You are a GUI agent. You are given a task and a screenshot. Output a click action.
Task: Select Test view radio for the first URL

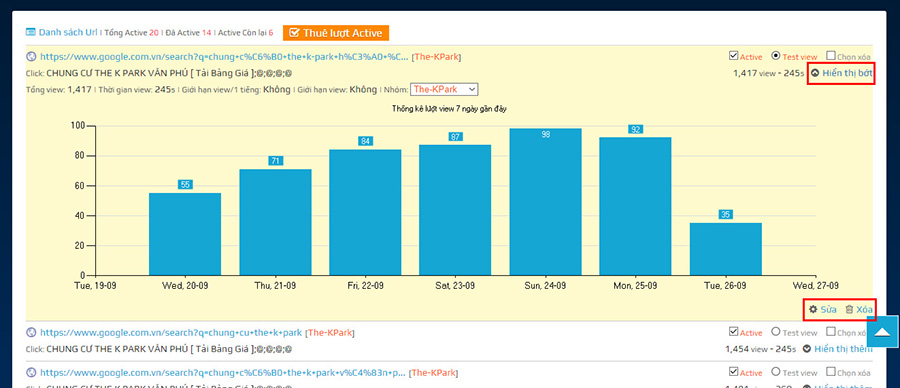pyautogui.click(x=776, y=56)
